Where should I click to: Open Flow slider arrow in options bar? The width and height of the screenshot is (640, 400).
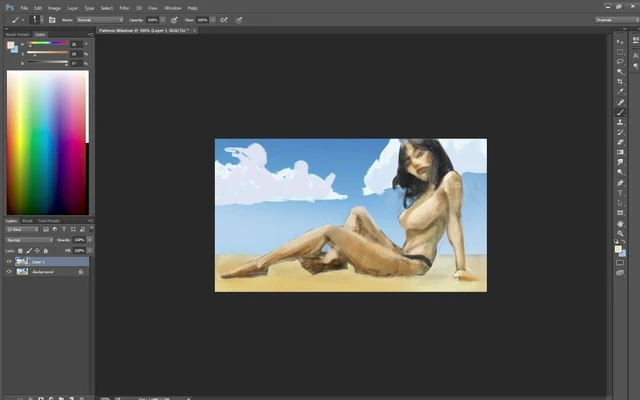[213, 20]
